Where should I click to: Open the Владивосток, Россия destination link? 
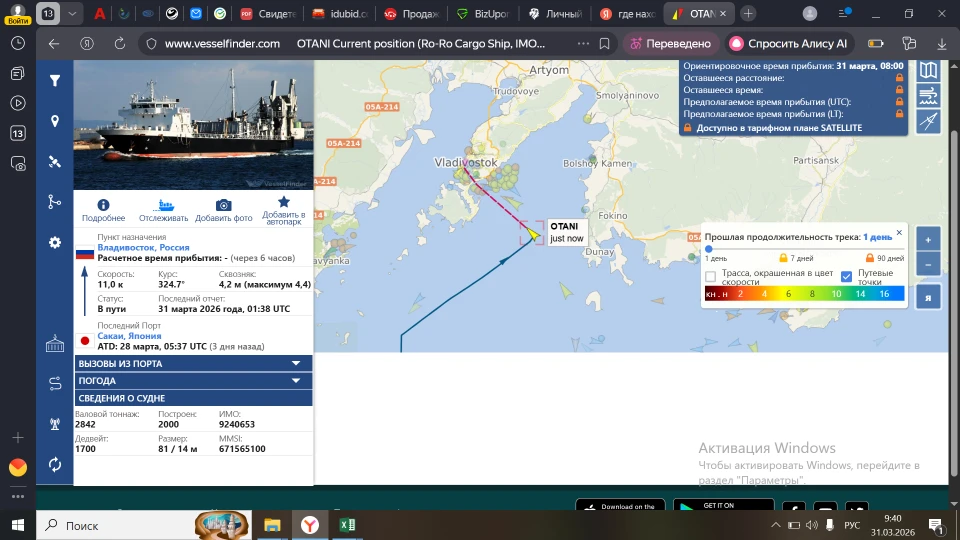click(143, 247)
